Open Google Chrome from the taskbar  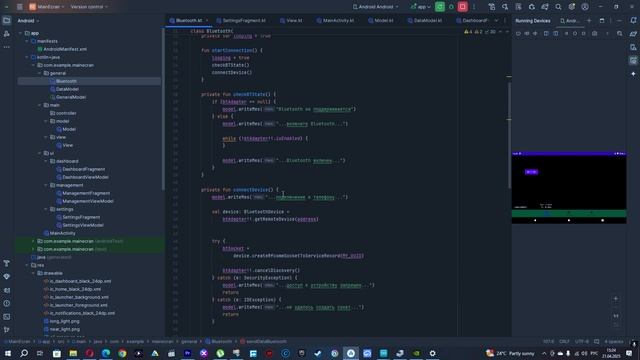coord(122,353)
